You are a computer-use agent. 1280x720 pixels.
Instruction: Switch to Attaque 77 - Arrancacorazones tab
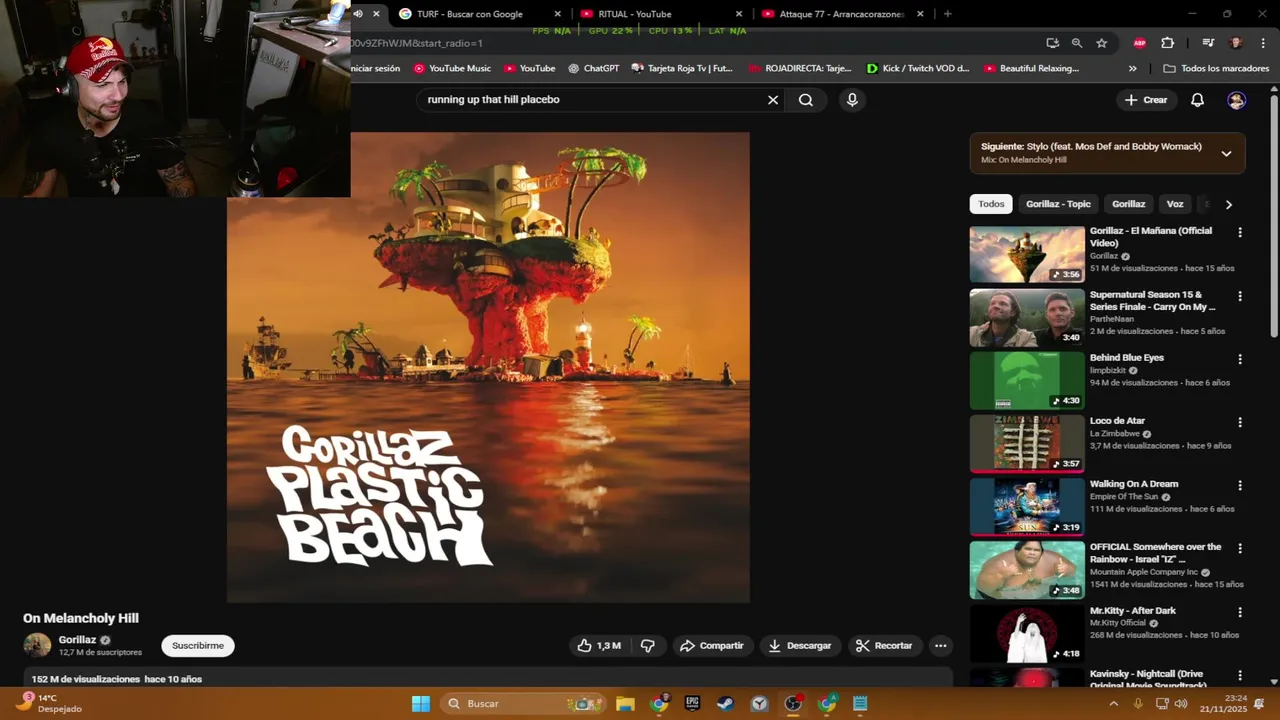(841, 14)
